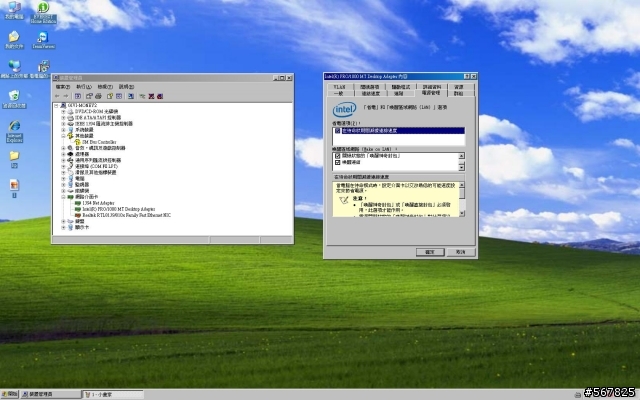Click the 裝置管理員 taskbar button
Viewport: 640px width, 400px height.
pyautogui.click(x=51, y=394)
